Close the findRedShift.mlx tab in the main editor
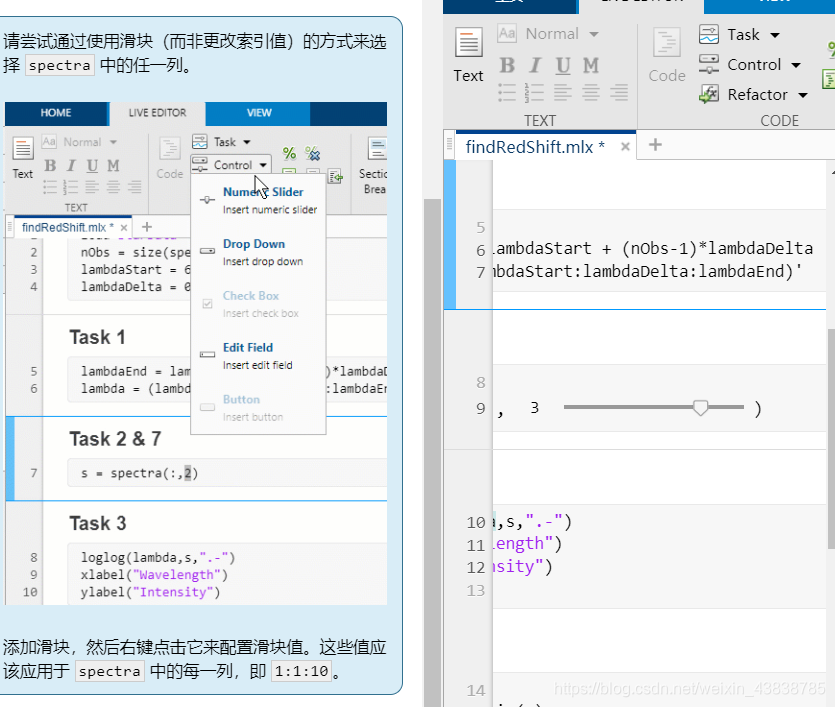This screenshot has width=835, height=707. click(x=625, y=147)
